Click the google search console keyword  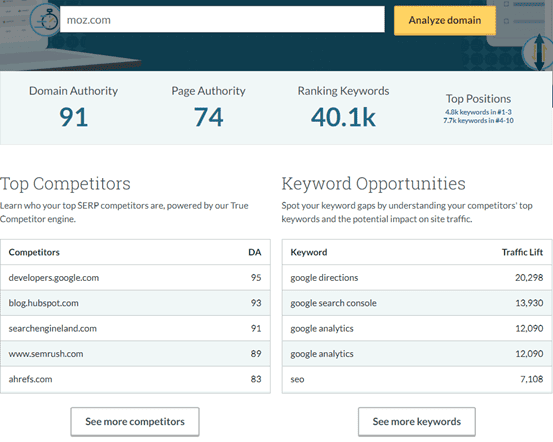(x=333, y=303)
